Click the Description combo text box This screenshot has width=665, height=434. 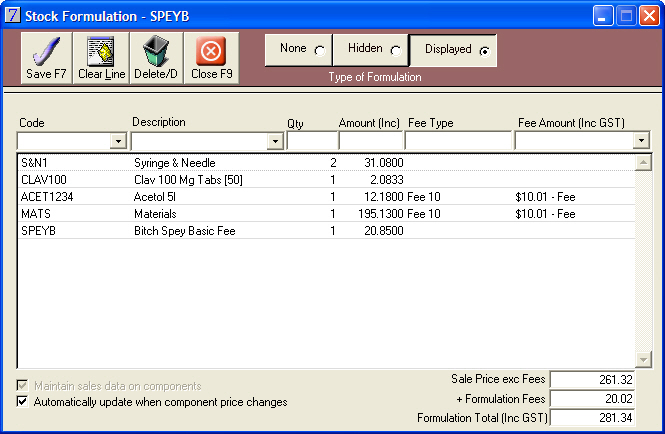pyautogui.click(x=200, y=141)
